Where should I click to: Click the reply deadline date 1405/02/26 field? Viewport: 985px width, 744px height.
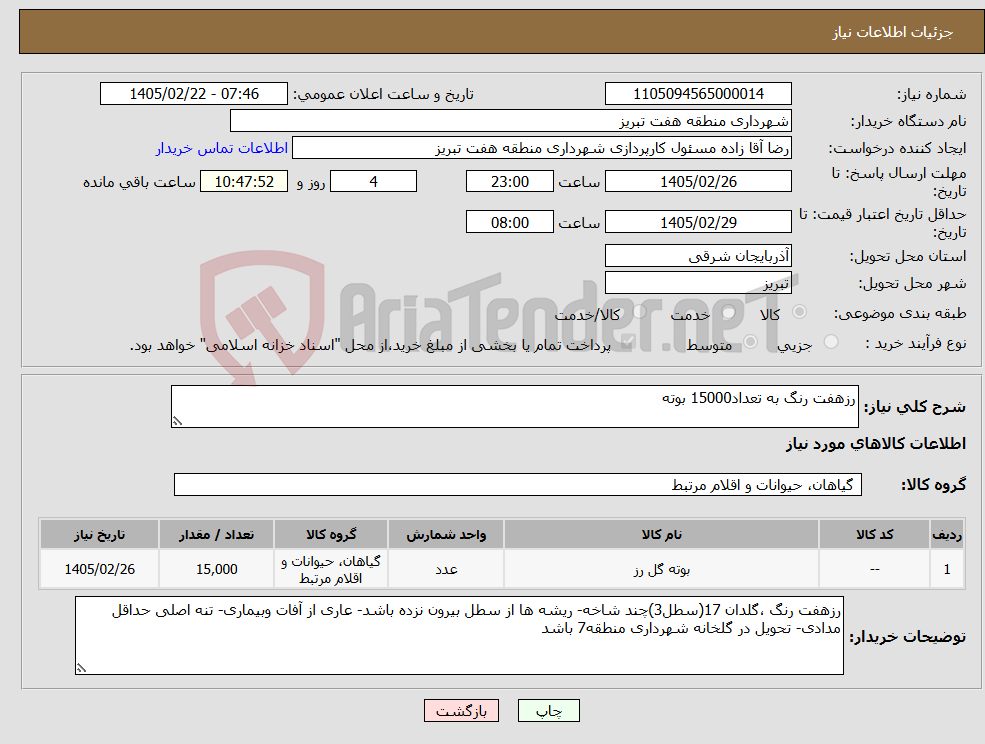coord(698,182)
